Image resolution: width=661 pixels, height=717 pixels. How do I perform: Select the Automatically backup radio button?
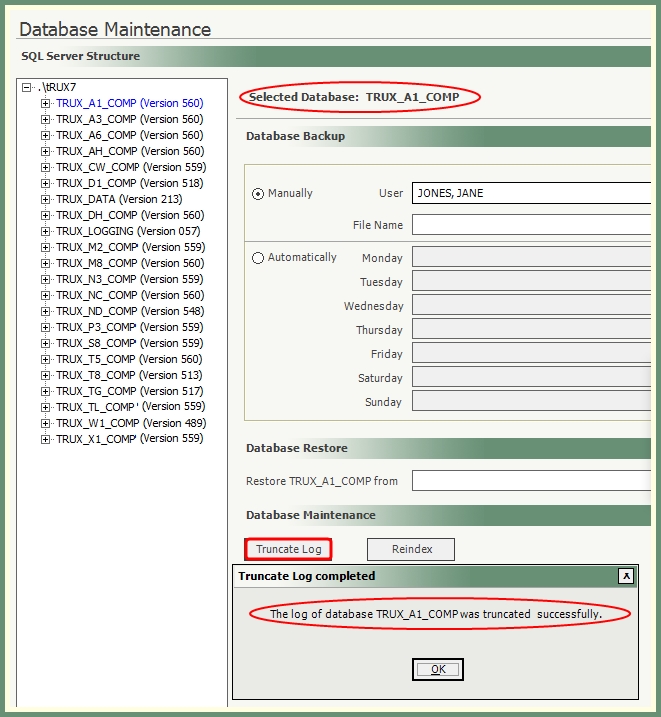pos(258,258)
